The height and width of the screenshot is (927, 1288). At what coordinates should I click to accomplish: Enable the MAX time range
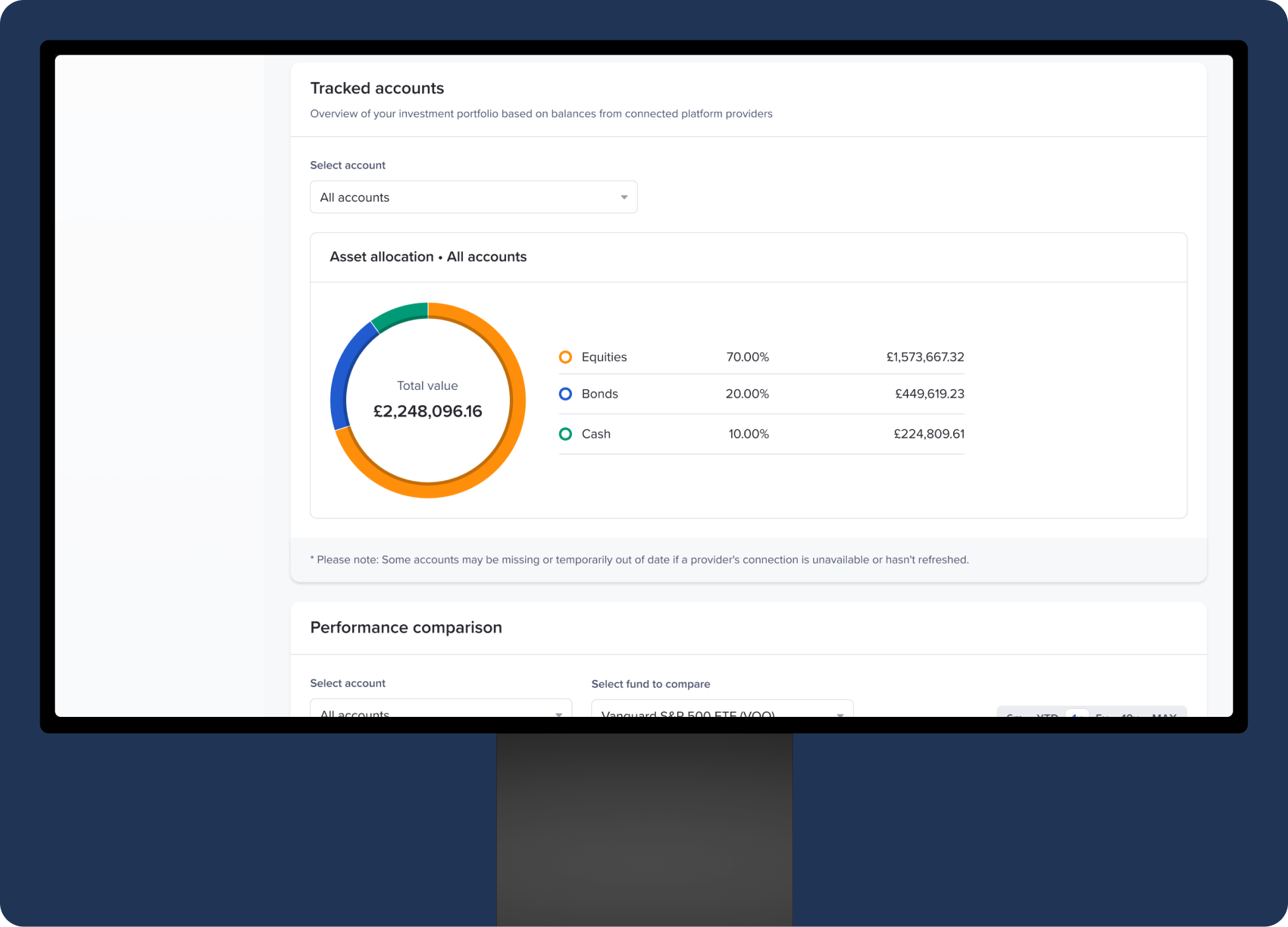click(1164, 716)
